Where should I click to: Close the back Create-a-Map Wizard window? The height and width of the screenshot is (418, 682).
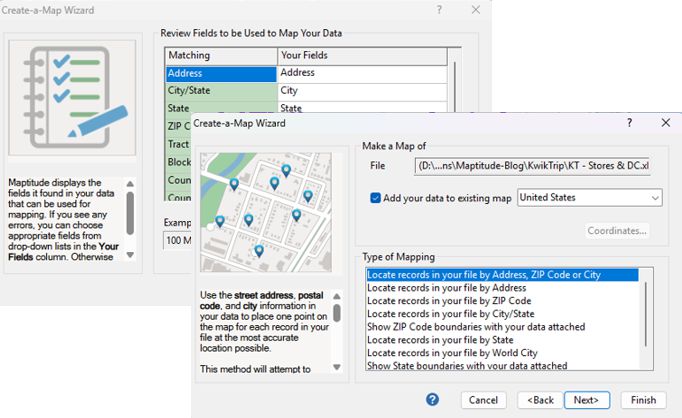click(474, 9)
